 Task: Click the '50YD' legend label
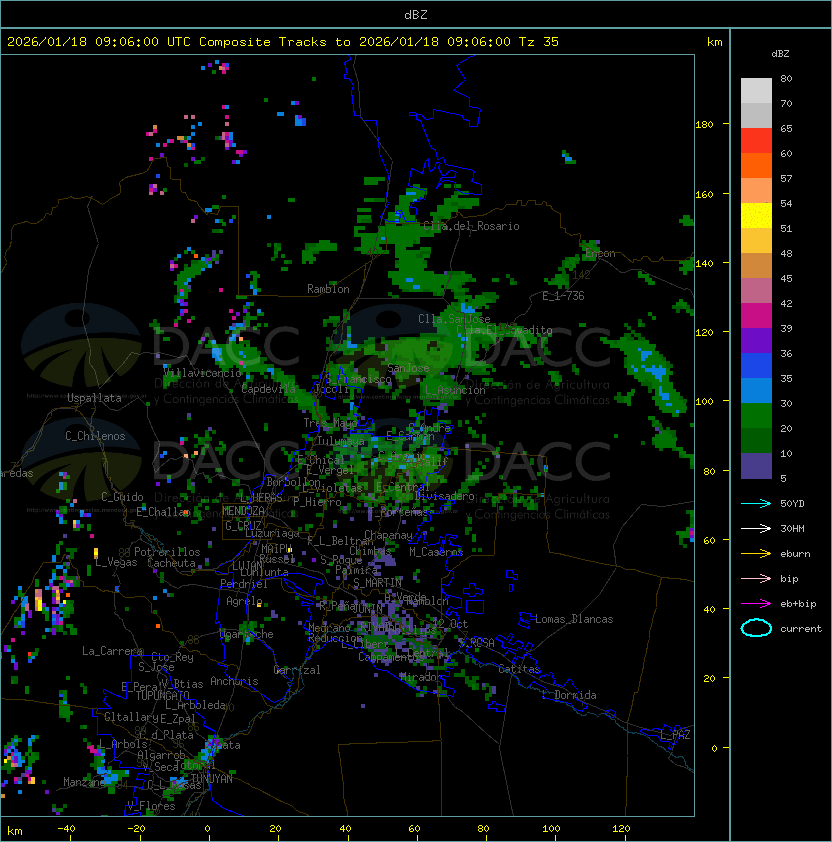[x=792, y=503]
